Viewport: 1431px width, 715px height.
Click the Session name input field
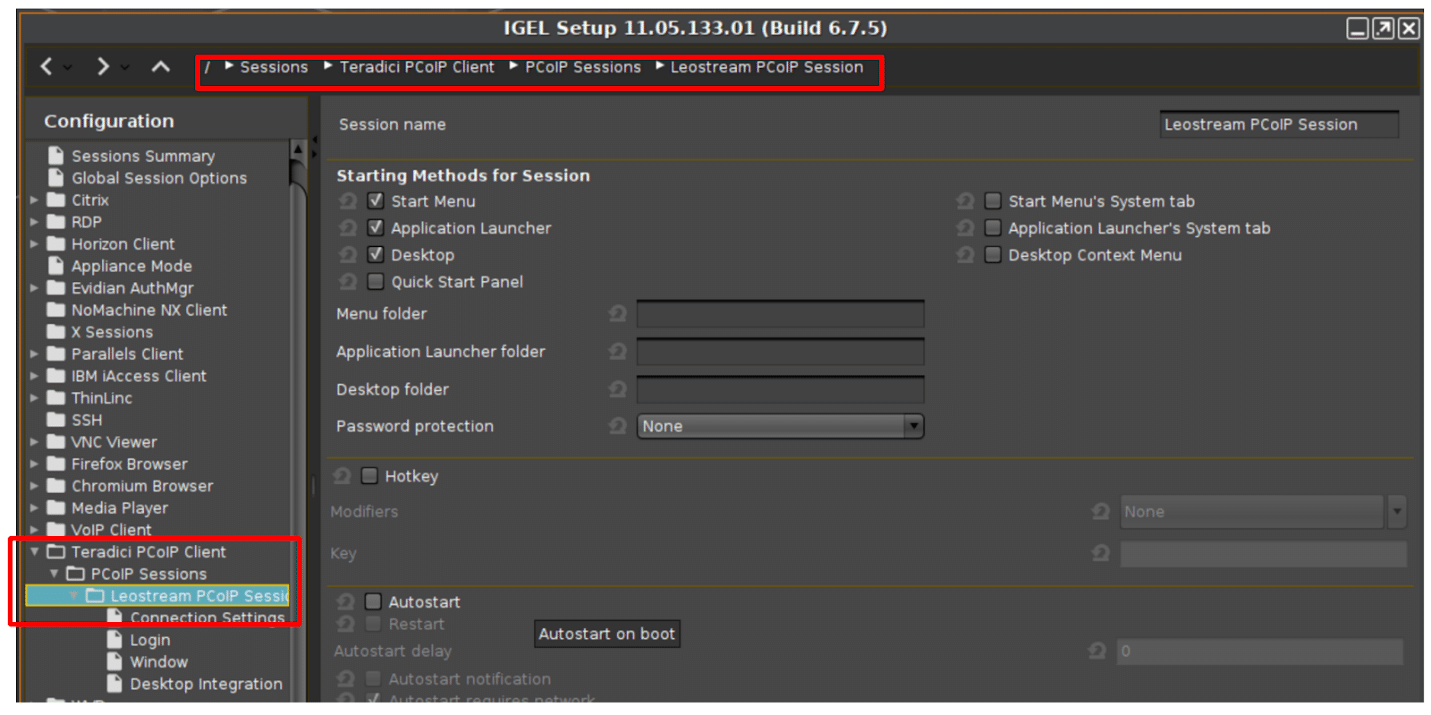point(1279,124)
